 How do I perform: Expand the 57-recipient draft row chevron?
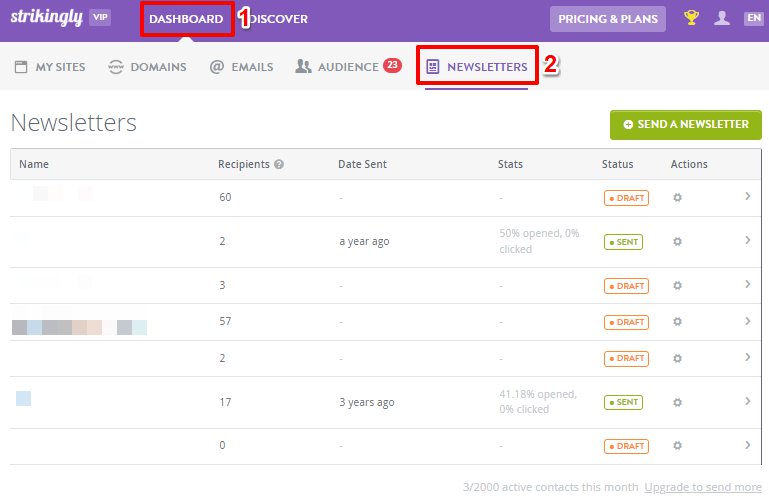[x=747, y=321]
